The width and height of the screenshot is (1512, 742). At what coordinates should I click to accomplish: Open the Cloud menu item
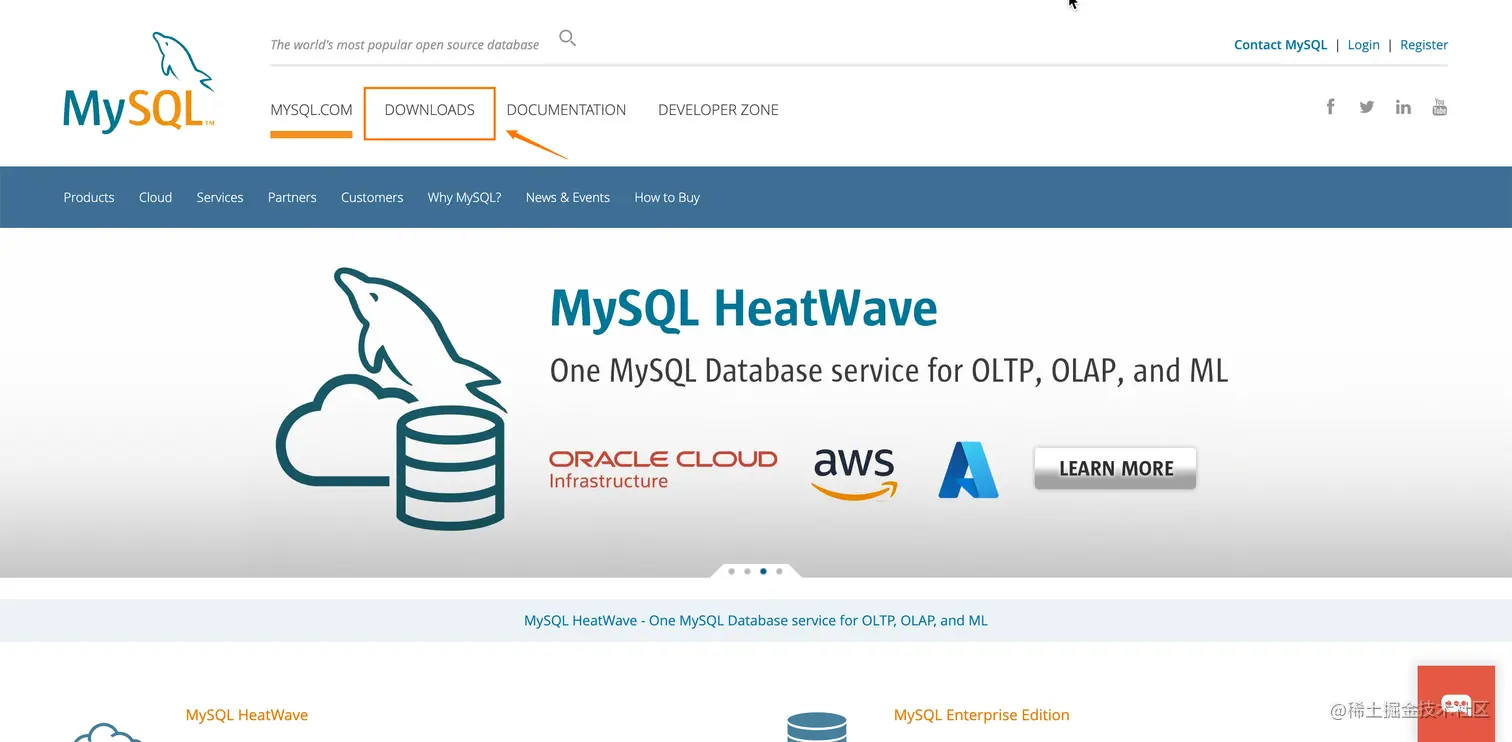pos(155,197)
